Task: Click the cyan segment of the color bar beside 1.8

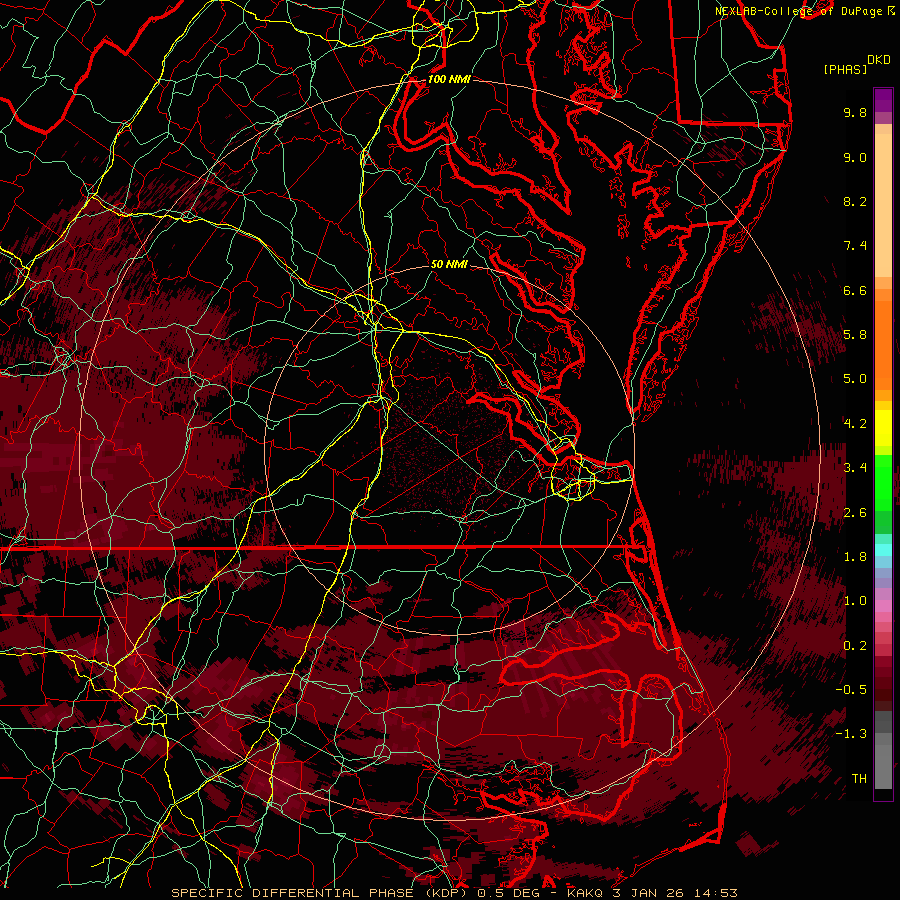Action: (x=883, y=550)
